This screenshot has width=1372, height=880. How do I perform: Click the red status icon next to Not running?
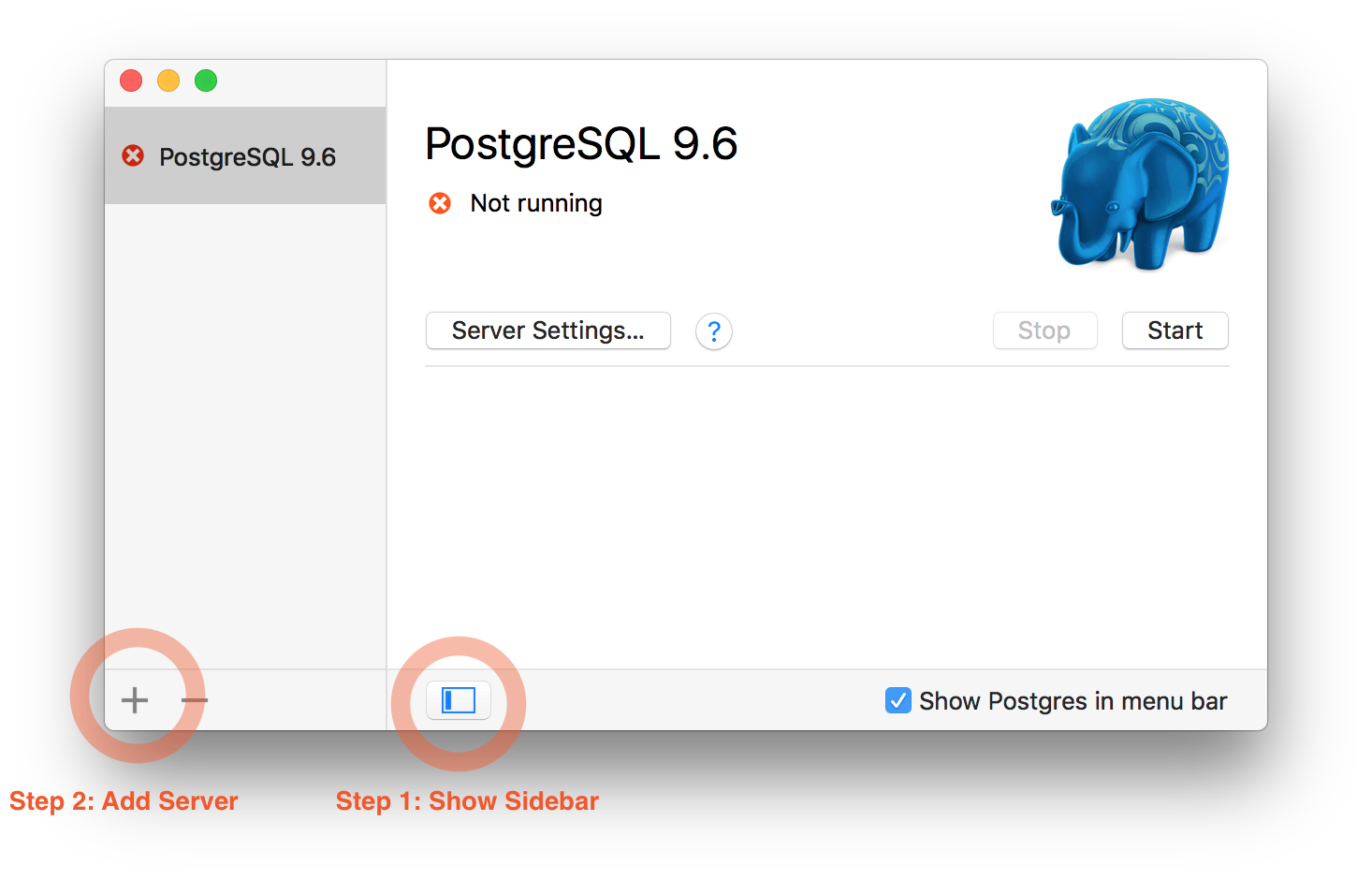click(x=440, y=203)
